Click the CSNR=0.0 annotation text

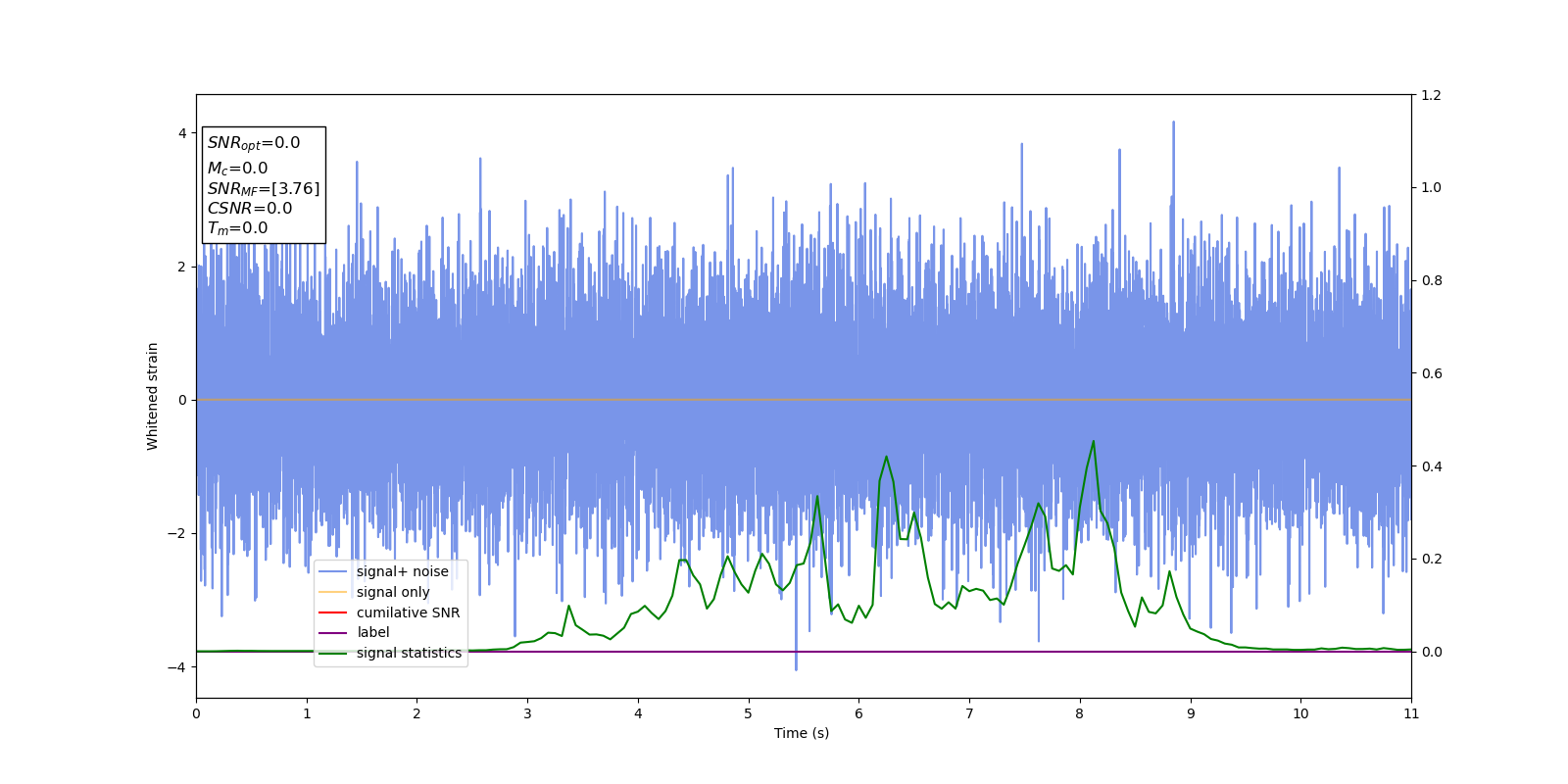pos(250,208)
